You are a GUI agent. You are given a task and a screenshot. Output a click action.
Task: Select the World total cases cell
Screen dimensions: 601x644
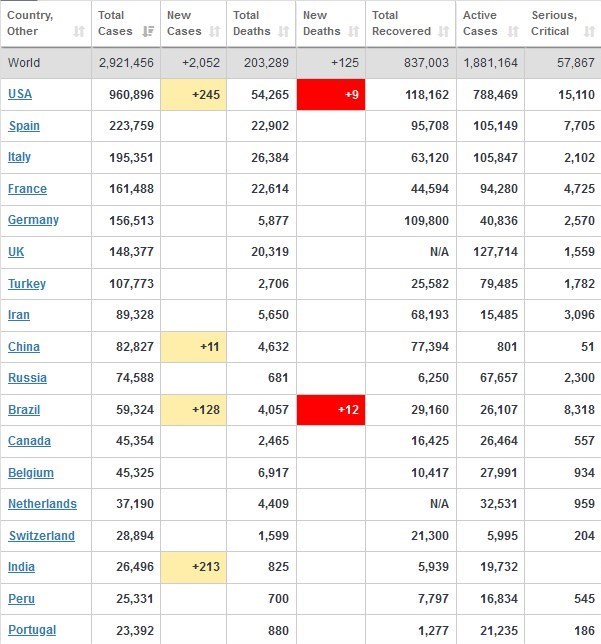125,63
